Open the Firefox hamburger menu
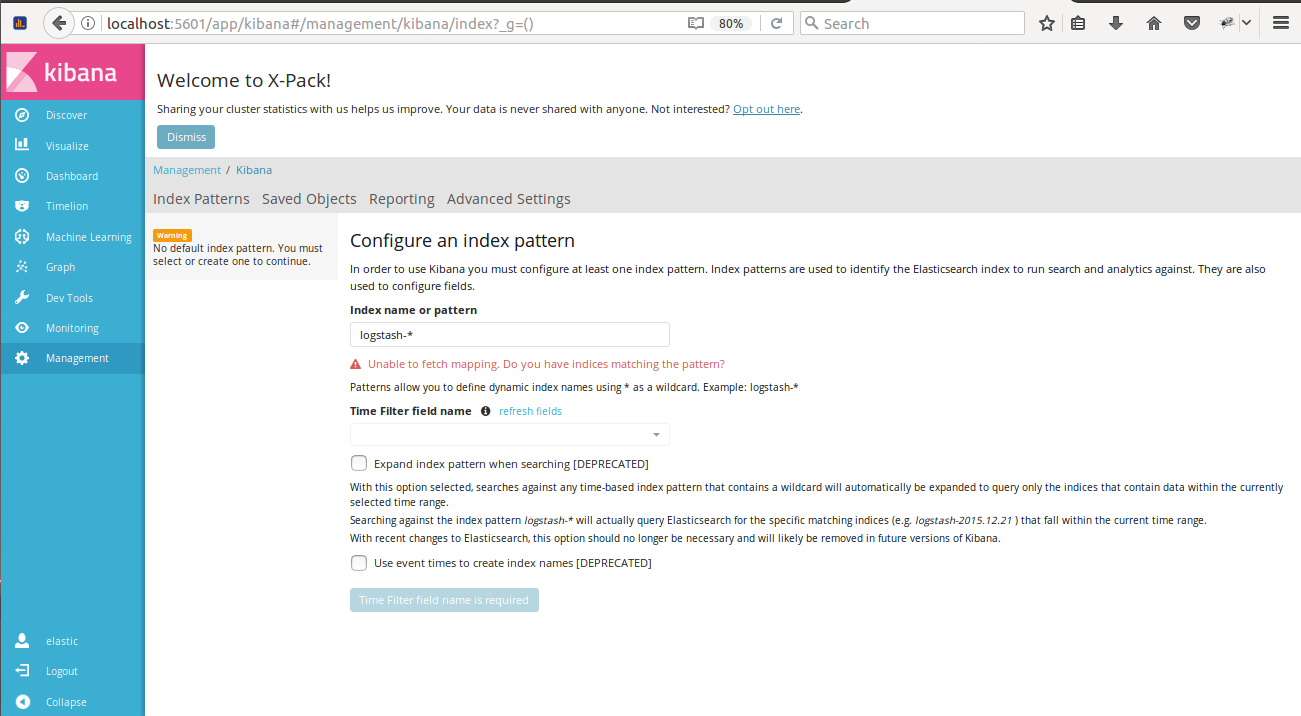 click(x=1281, y=22)
